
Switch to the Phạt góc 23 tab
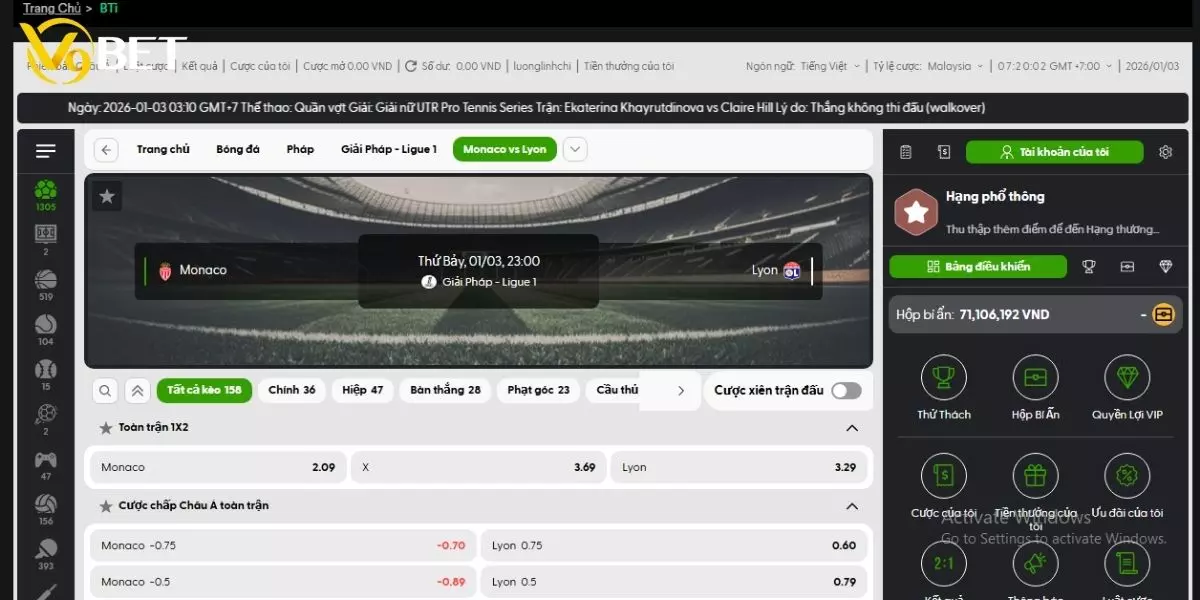(x=538, y=390)
